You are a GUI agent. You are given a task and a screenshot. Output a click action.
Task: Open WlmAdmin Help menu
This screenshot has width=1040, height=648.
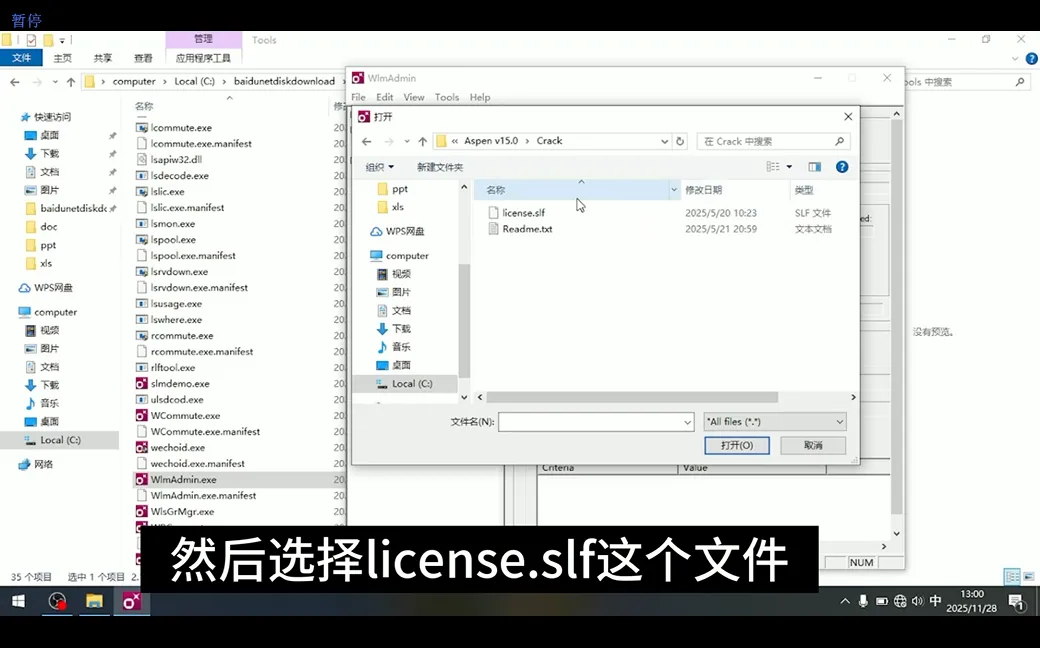tap(480, 97)
